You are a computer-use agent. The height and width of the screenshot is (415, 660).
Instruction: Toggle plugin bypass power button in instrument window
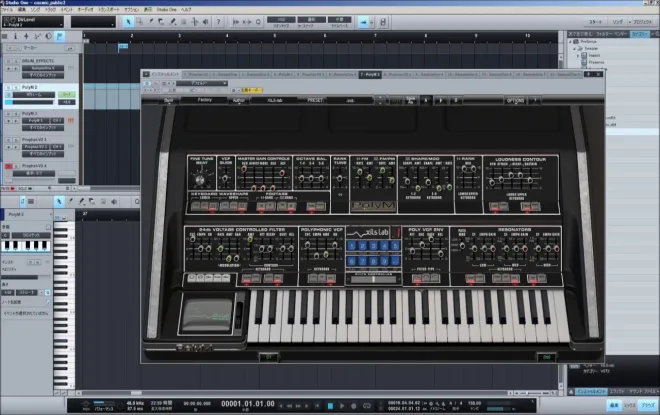click(x=147, y=83)
